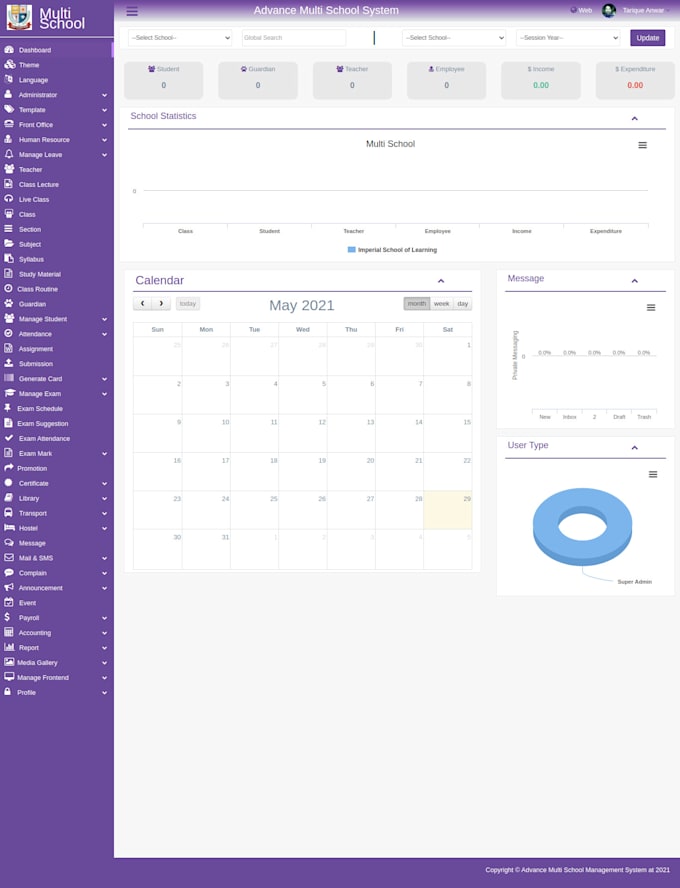Click the Syllabus icon in sidebar
This screenshot has height=888, width=680.
click(8, 259)
